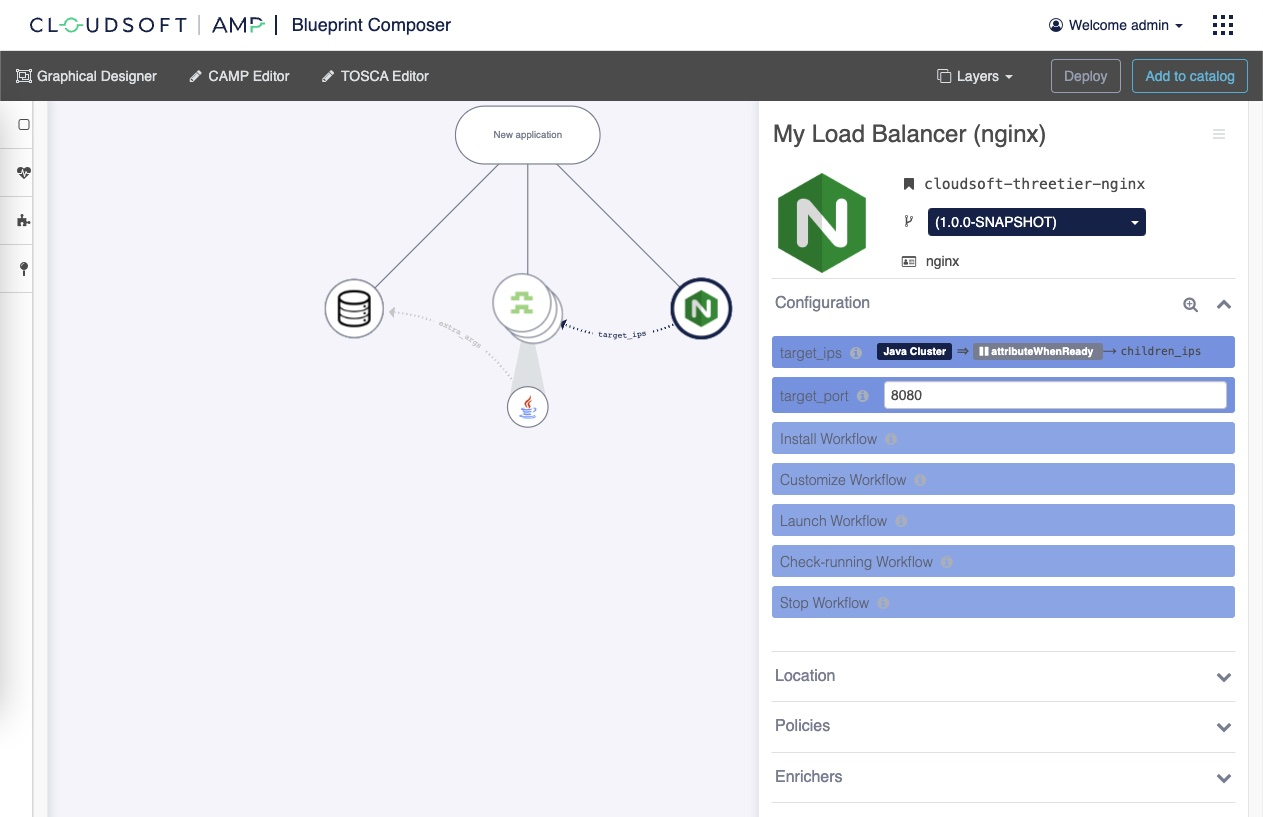Click the ID card icon next to nginx
1263x817 pixels.
(x=909, y=261)
